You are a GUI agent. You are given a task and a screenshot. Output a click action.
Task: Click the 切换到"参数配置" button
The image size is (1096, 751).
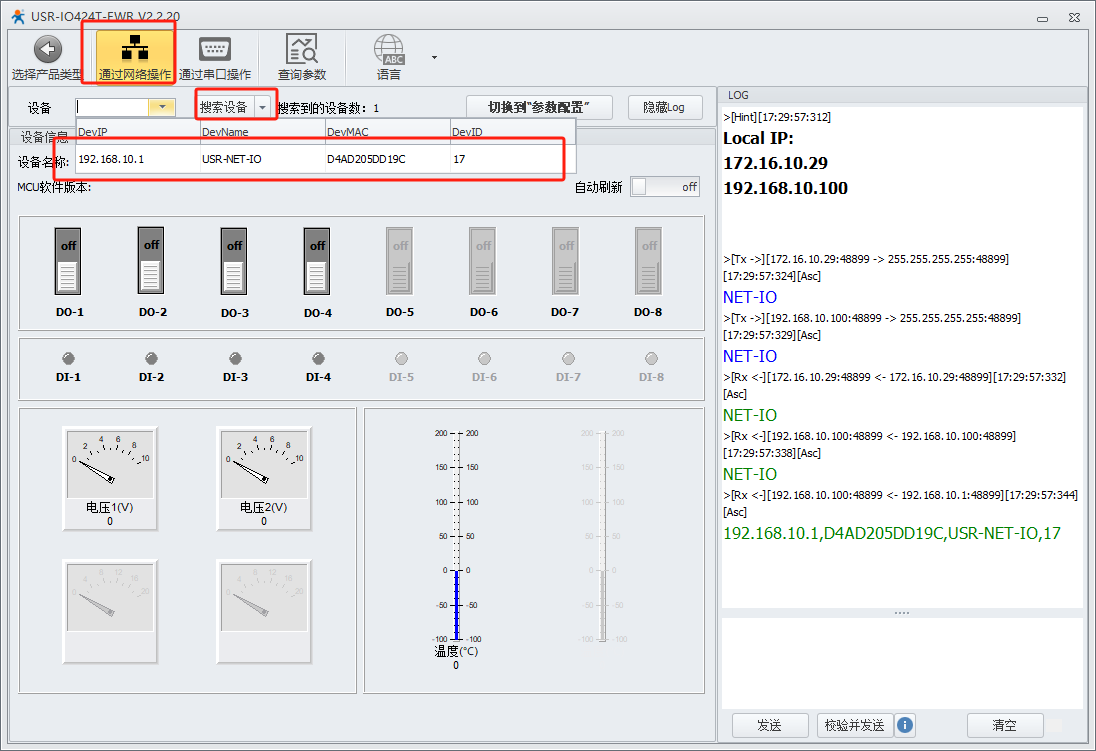[539, 107]
